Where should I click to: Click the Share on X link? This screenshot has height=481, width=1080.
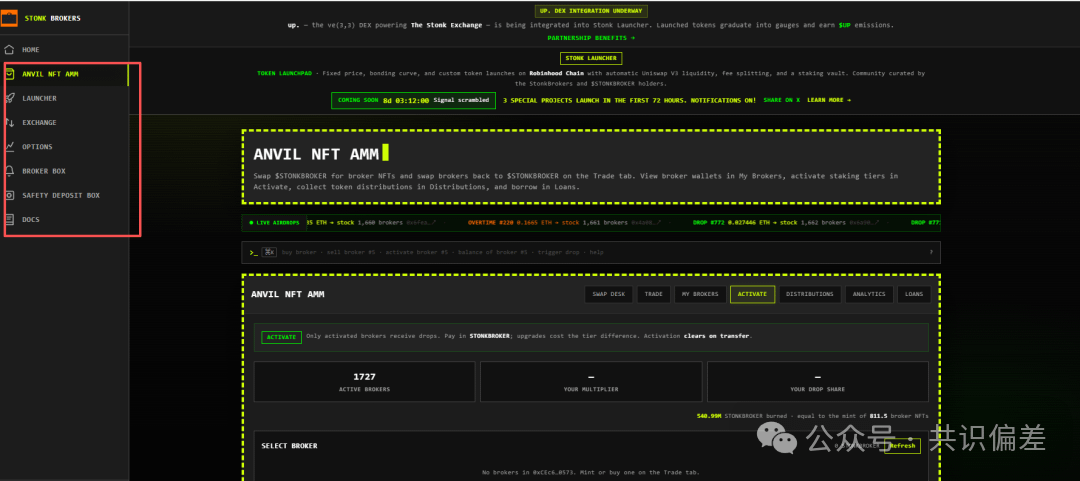(x=781, y=100)
